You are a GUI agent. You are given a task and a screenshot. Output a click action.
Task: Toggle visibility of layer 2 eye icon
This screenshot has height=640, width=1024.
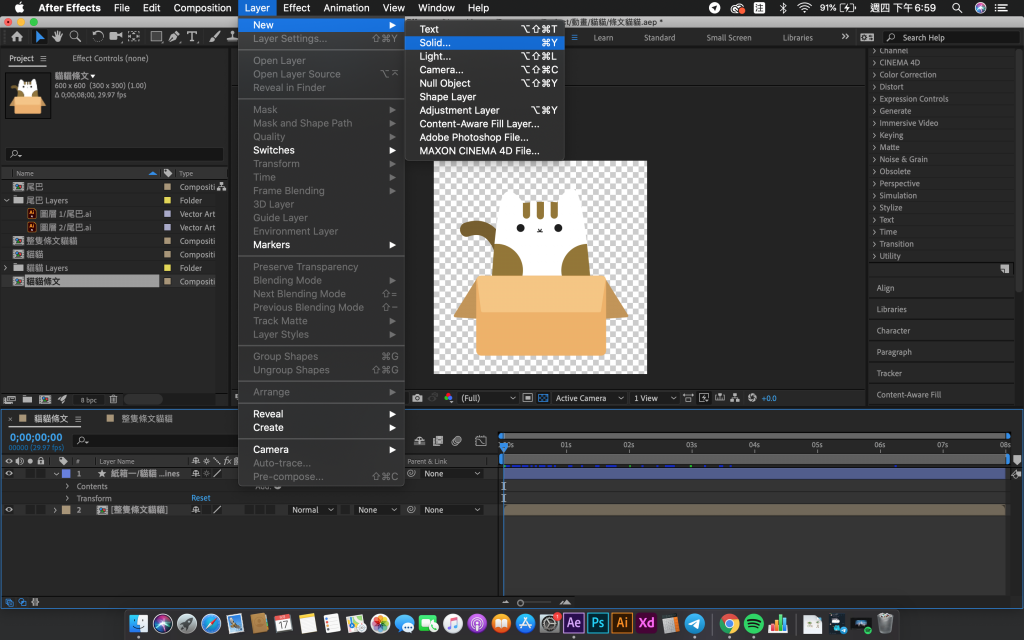pyautogui.click(x=9, y=510)
